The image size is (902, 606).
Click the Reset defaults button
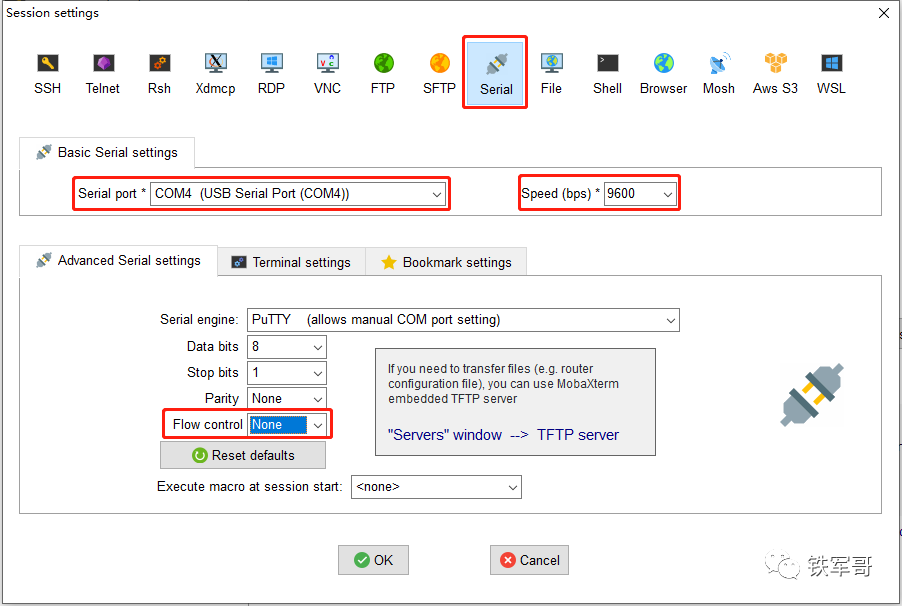243,455
